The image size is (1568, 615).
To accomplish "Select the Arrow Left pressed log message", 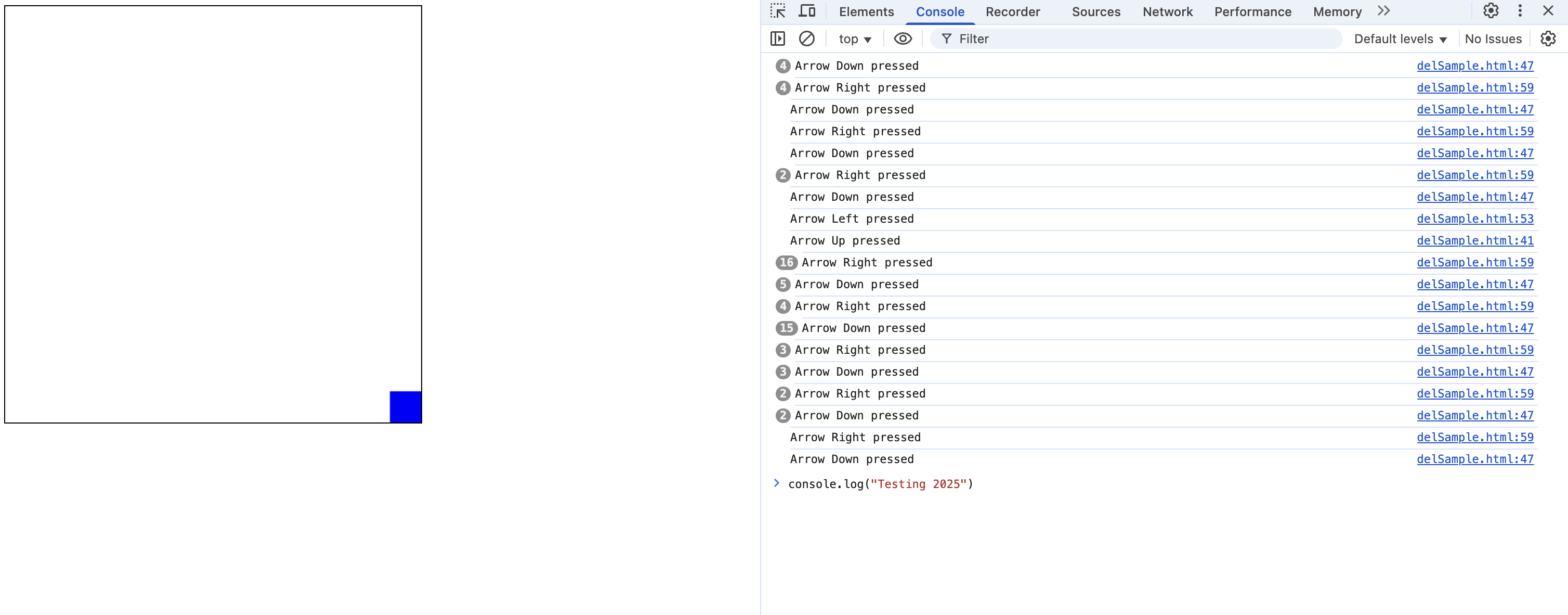I will pos(852,219).
